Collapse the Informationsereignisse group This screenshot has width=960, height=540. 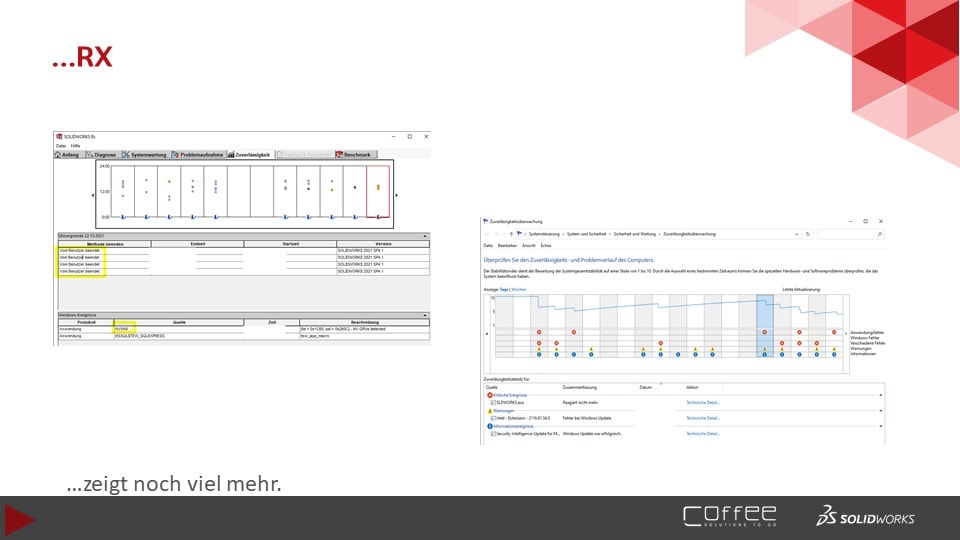pos(881,426)
